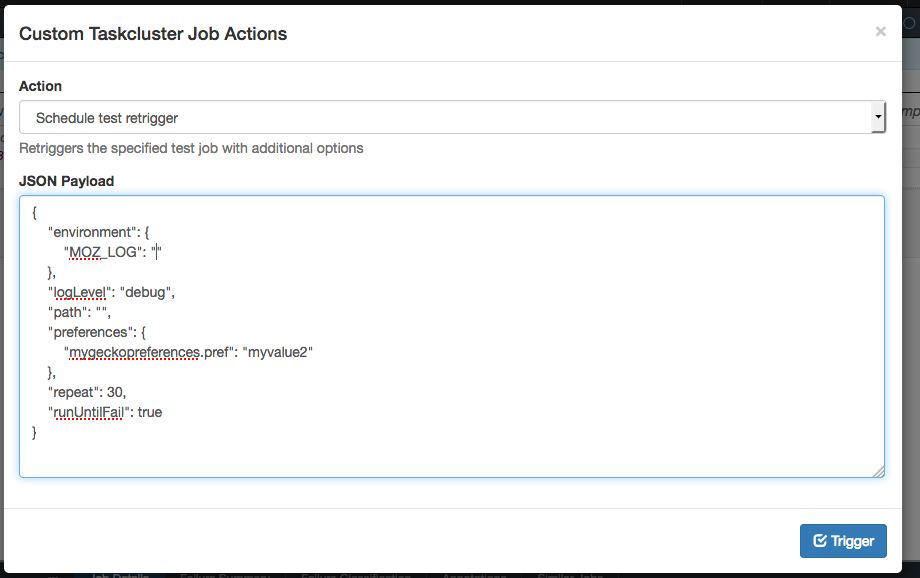The image size is (920, 578).
Task: Click the "debug" logLevel value
Action: pyautogui.click(x=148, y=292)
